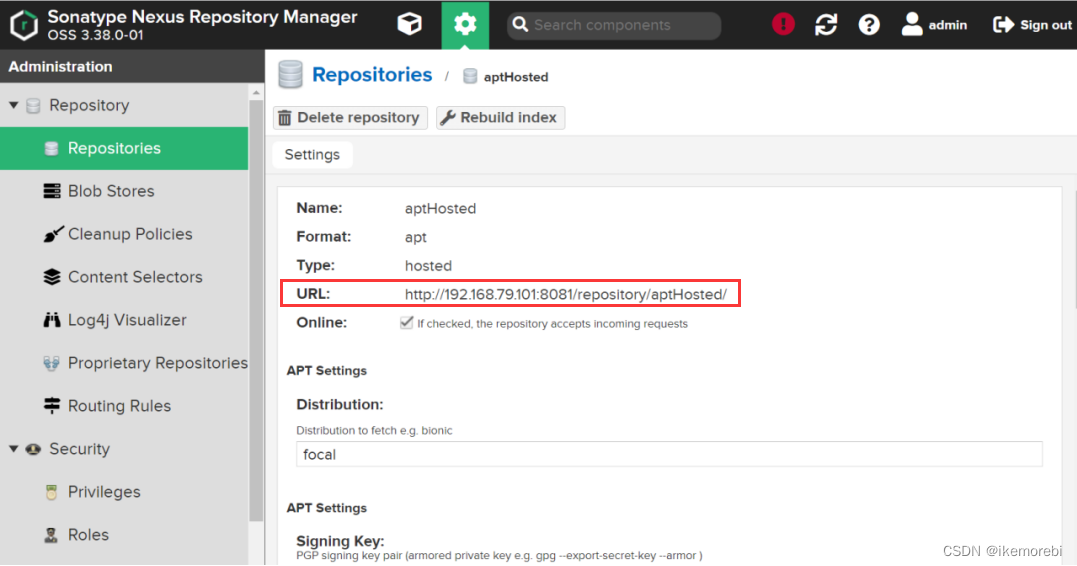Click the Repositories database icon in breadcrumb

(x=290, y=74)
